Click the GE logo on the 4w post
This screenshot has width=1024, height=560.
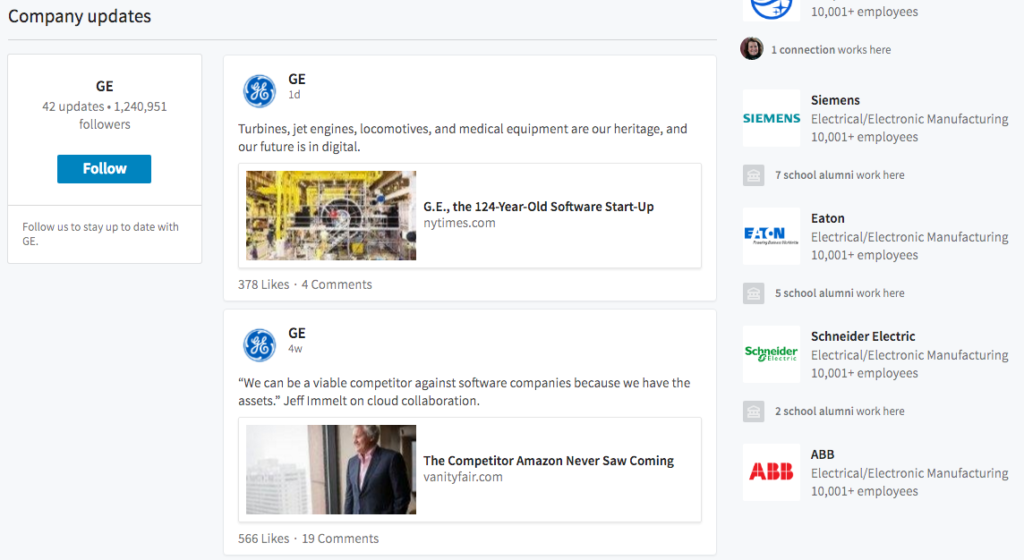point(259,345)
